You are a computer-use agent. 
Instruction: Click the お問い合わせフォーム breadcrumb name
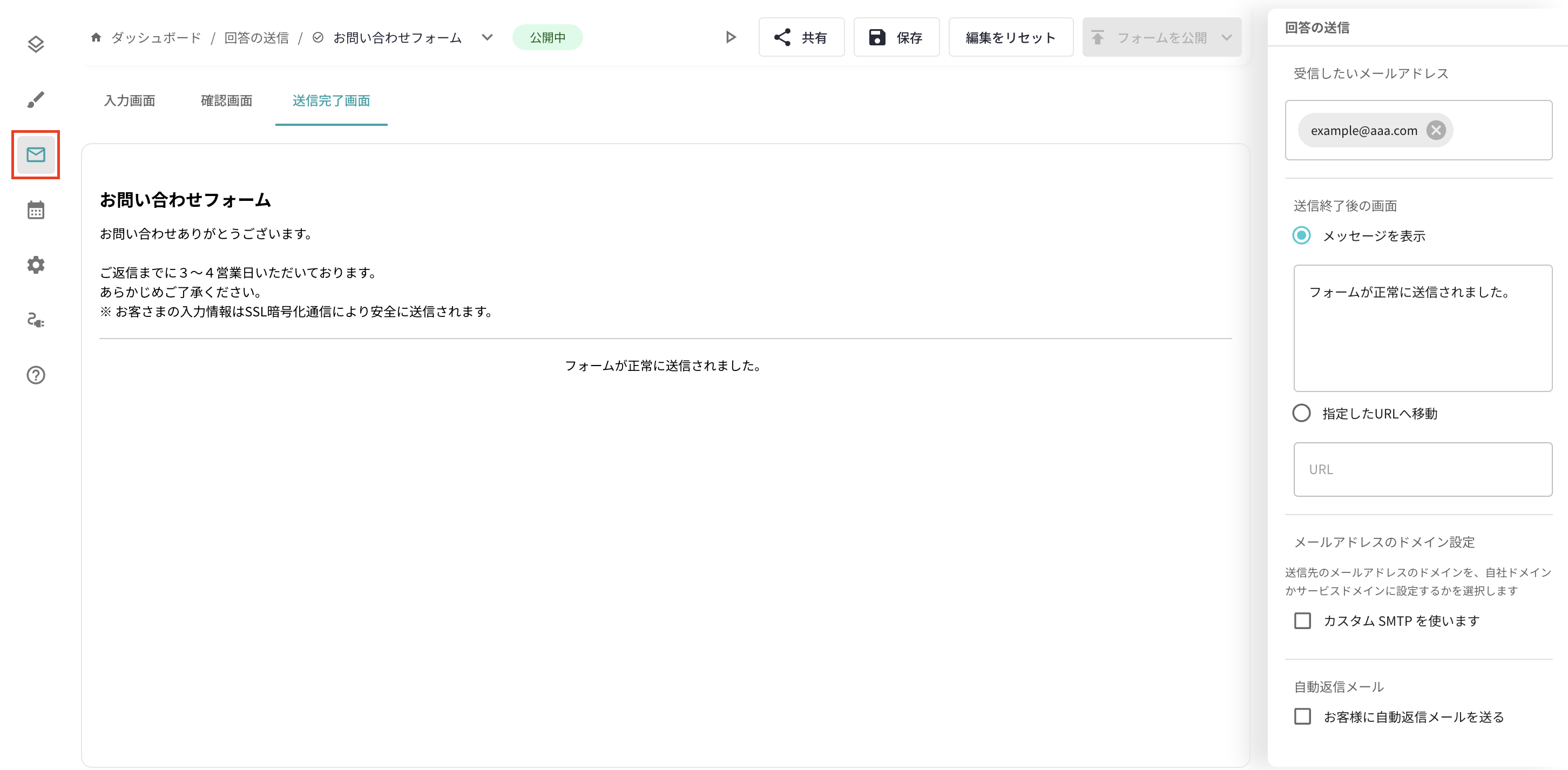[x=397, y=38]
